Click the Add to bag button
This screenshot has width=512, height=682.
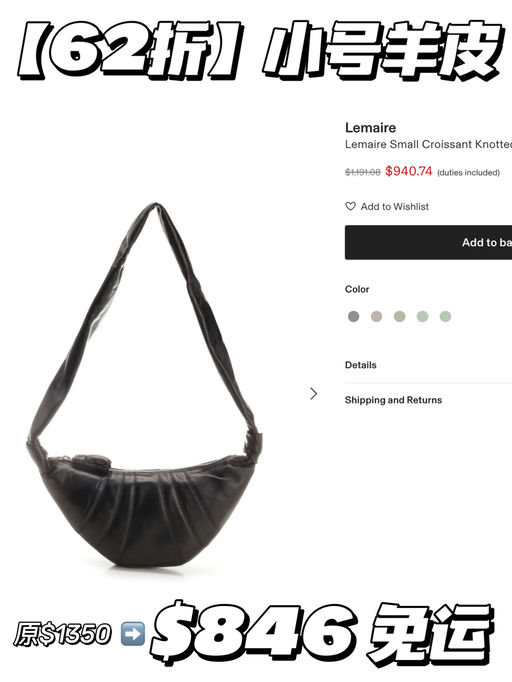(428, 242)
